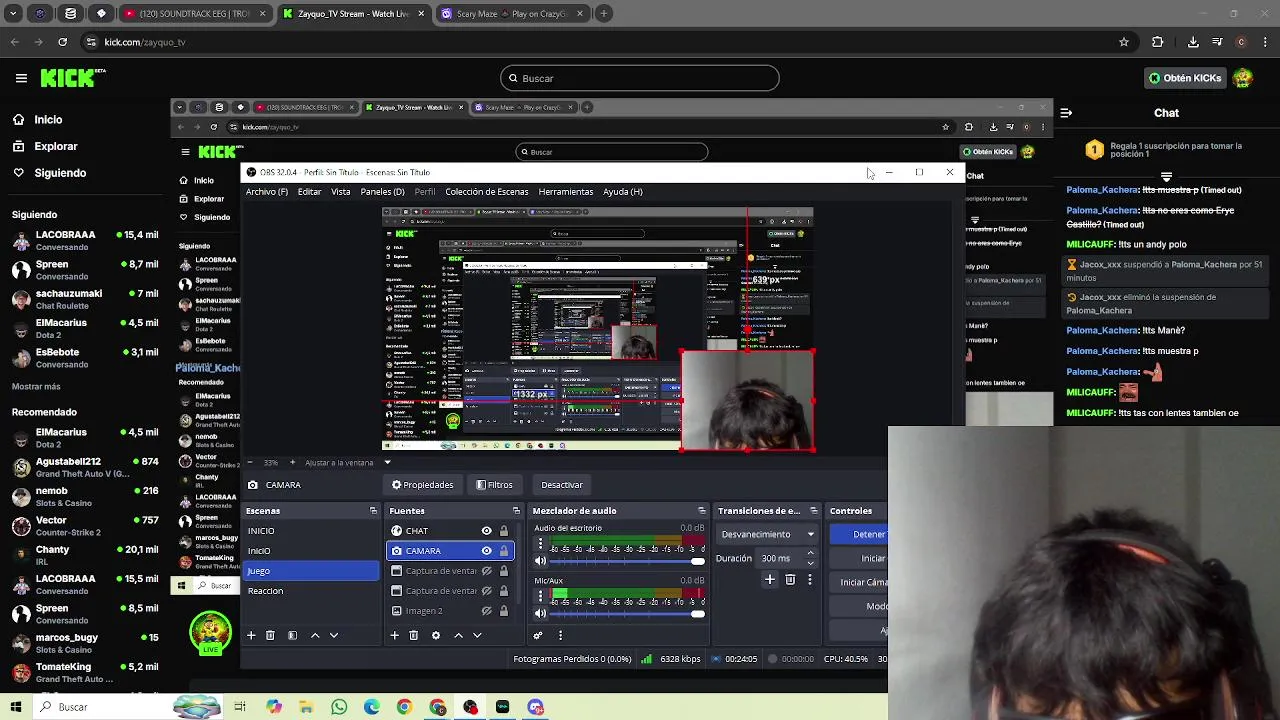Open Microsoft Edge from the taskbar
The image size is (1280, 720).
[372, 707]
